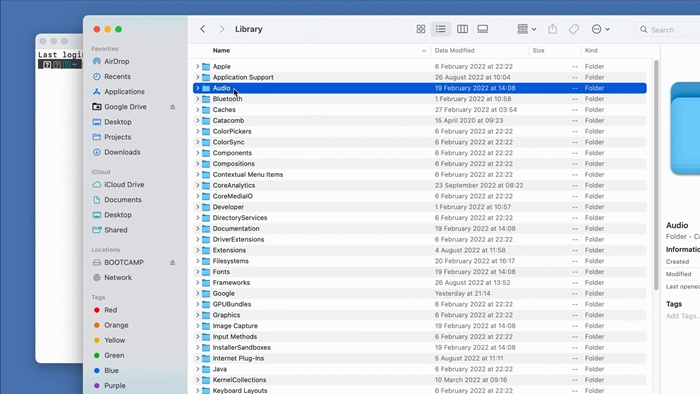
Task: Eject Google Drive
Action: tap(172, 107)
